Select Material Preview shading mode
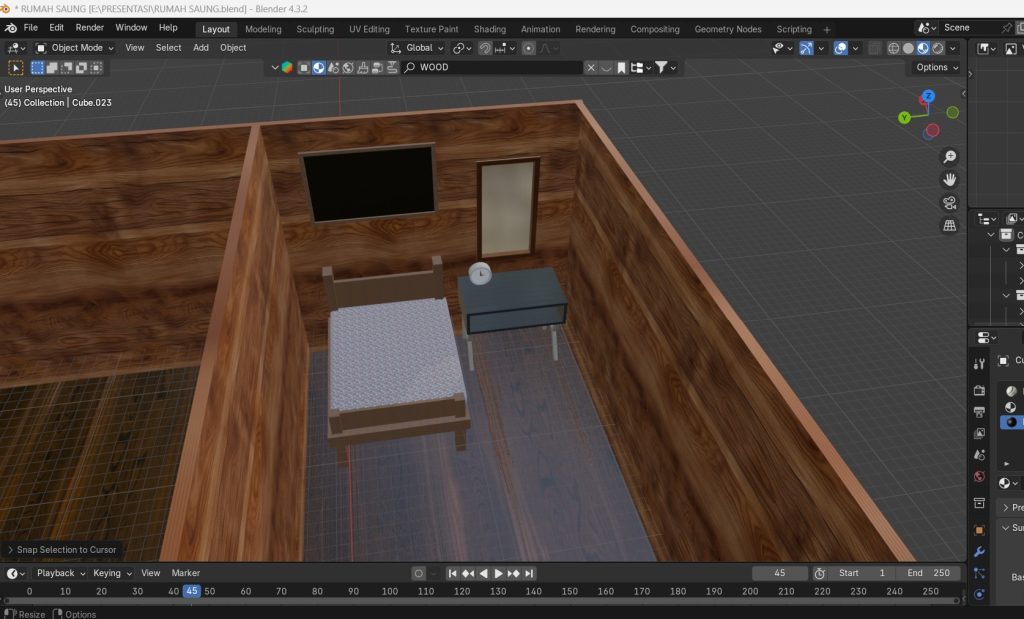 click(x=923, y=48)
